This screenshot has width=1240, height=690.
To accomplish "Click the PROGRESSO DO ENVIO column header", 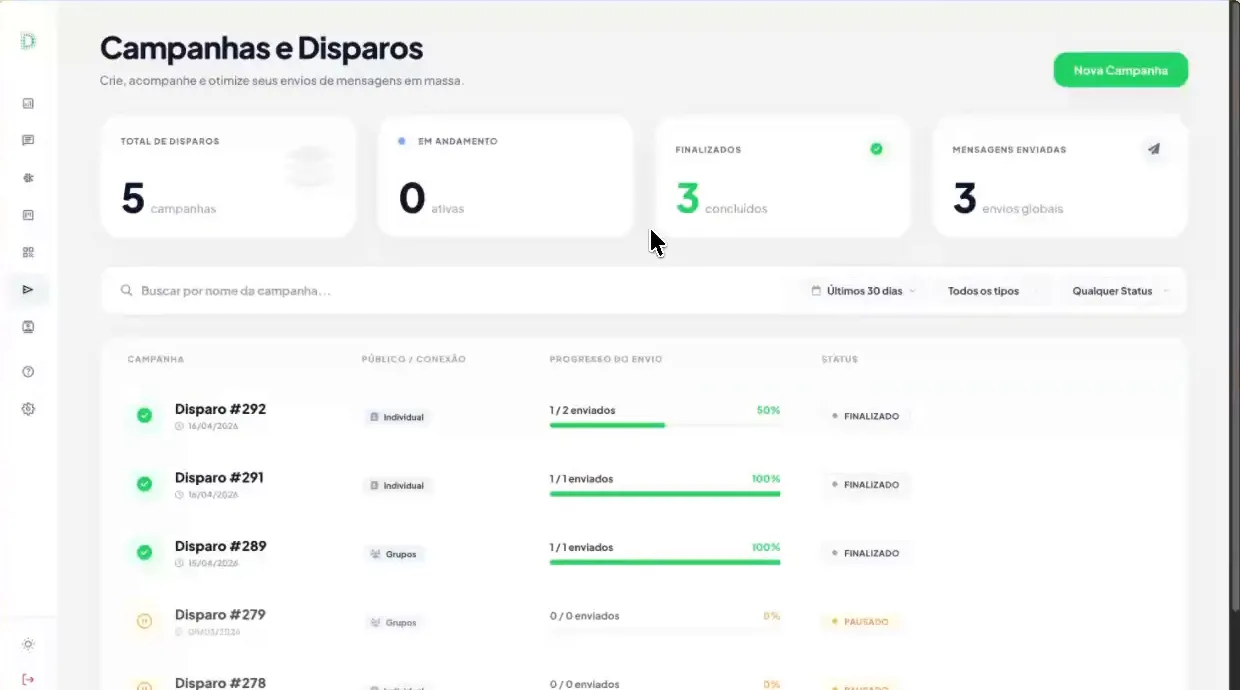I will tap(606, 359).
